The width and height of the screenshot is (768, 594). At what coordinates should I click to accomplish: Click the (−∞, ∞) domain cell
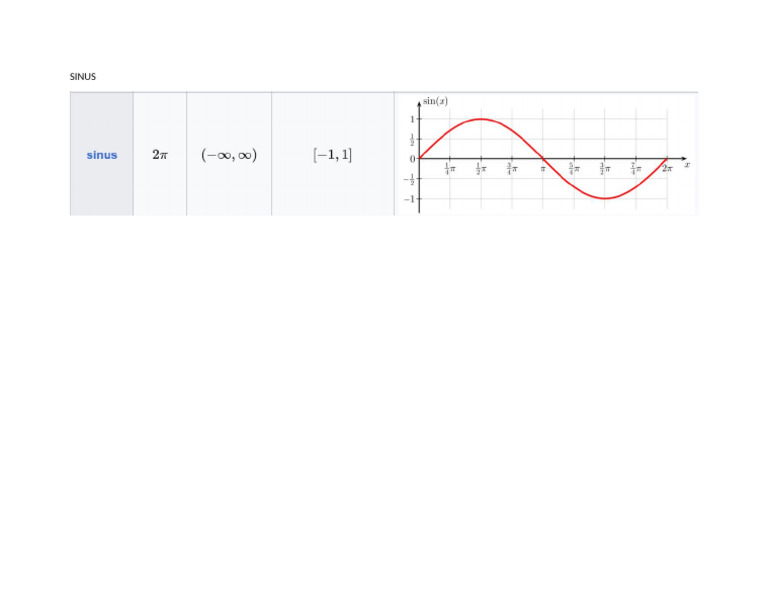[x=229, y=155]
